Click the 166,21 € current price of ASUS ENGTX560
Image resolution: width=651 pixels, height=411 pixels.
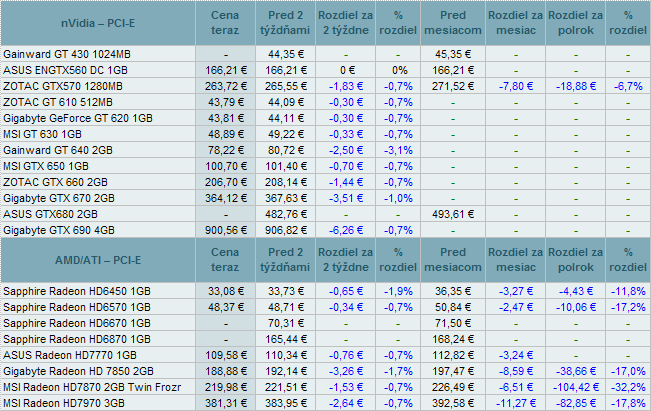(225, 70)
